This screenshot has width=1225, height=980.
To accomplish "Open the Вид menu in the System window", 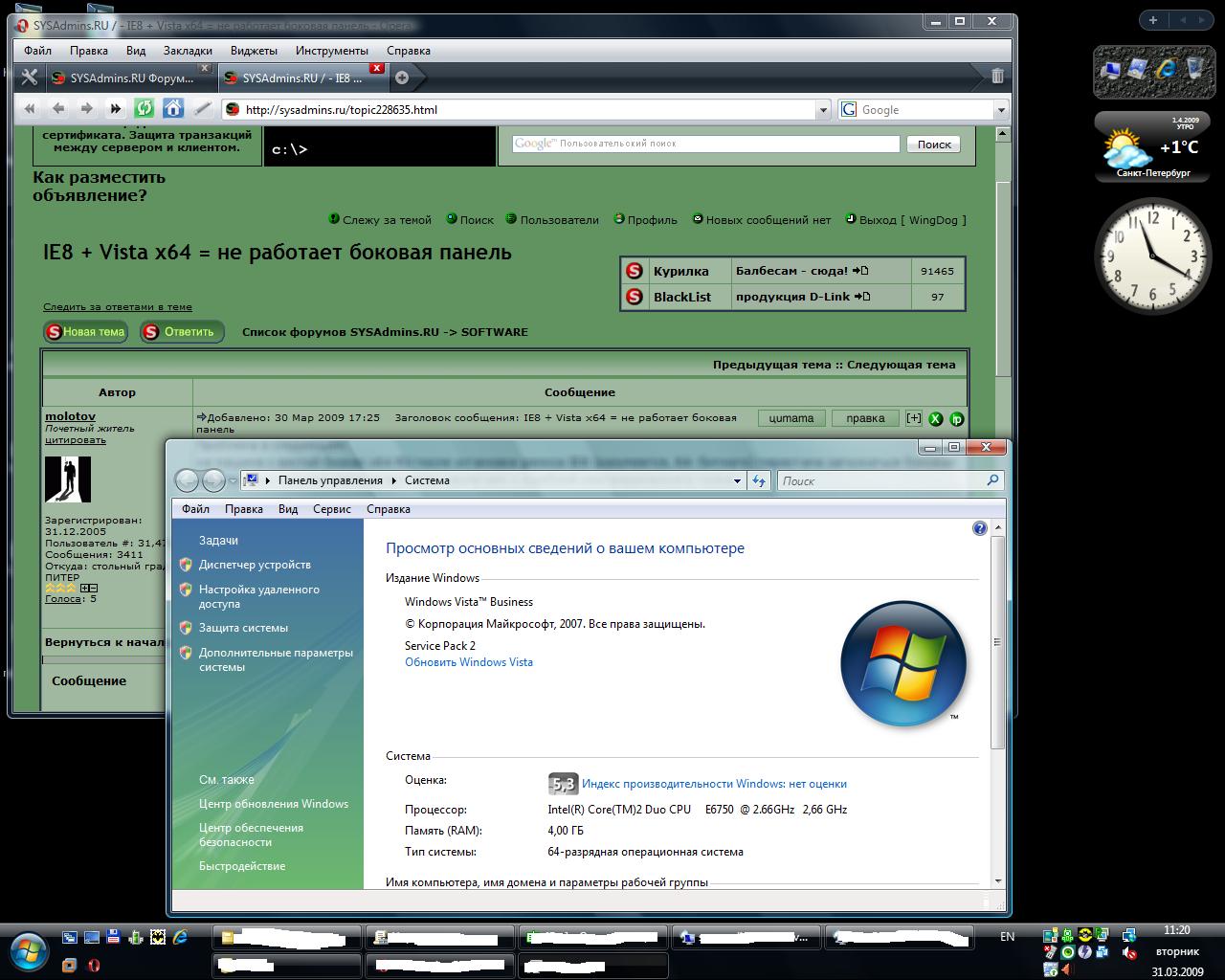I will click(288, 509).
